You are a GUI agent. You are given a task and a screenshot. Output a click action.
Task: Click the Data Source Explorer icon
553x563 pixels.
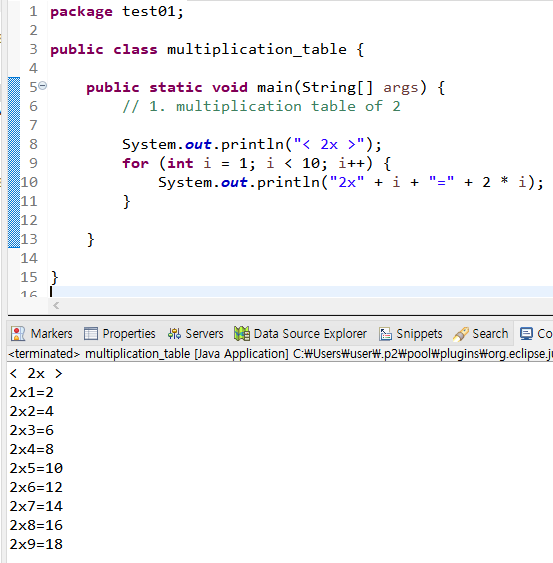(x=242, y=334)
